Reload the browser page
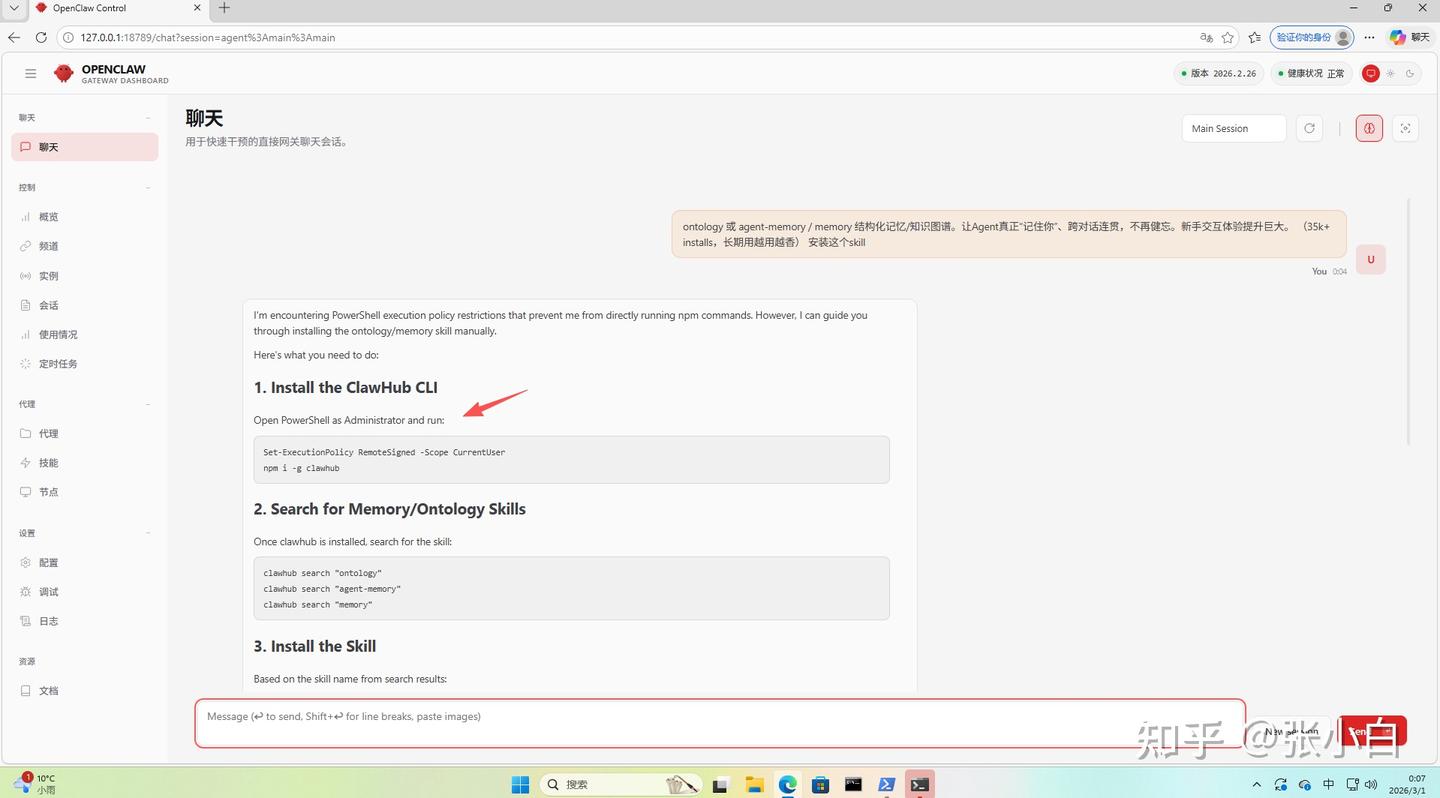The height and width of the screenshot is (798, 1440). pyautogui.click(x=41, y=37)
